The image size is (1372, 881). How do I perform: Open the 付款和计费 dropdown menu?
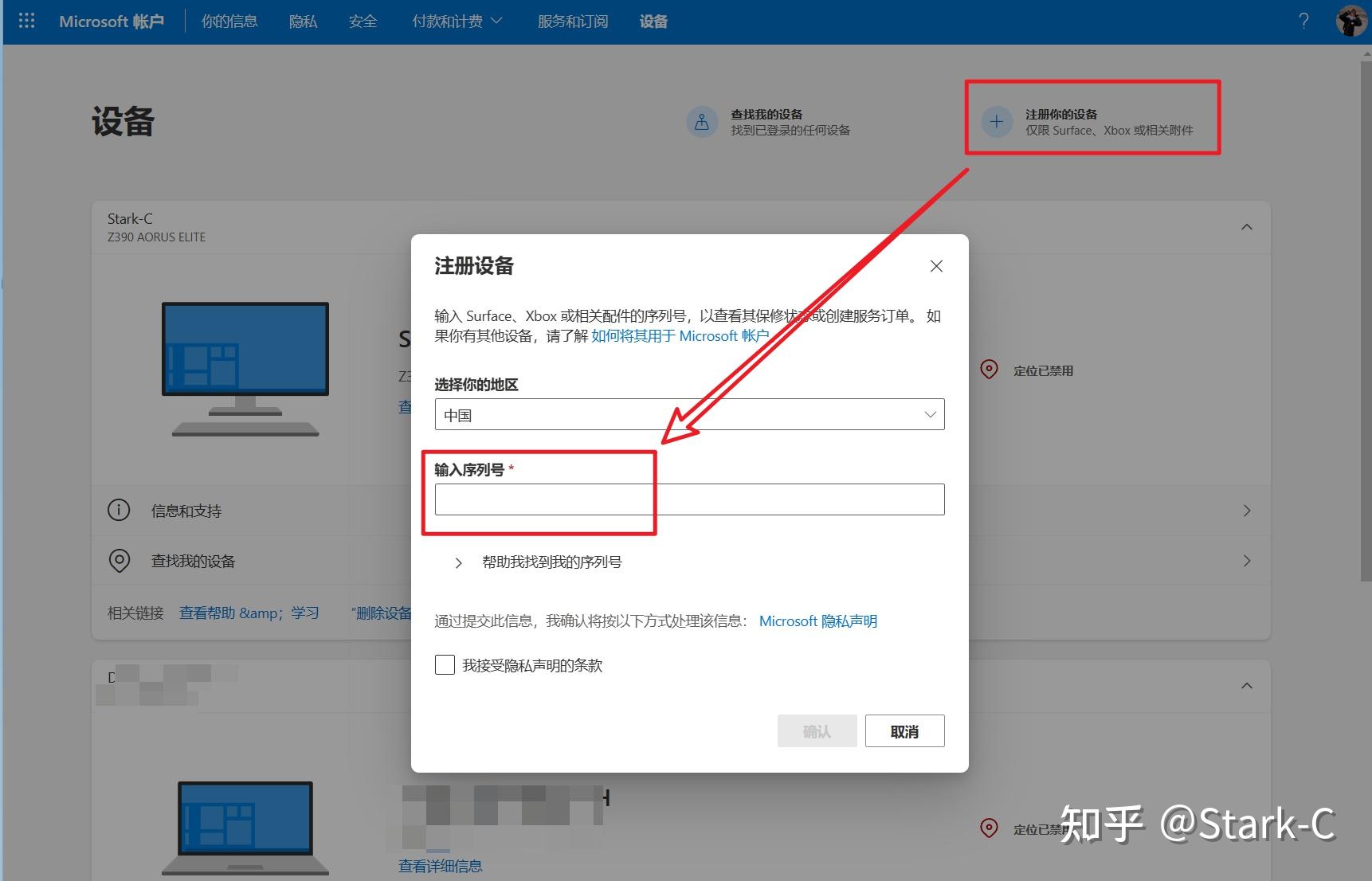457,22
